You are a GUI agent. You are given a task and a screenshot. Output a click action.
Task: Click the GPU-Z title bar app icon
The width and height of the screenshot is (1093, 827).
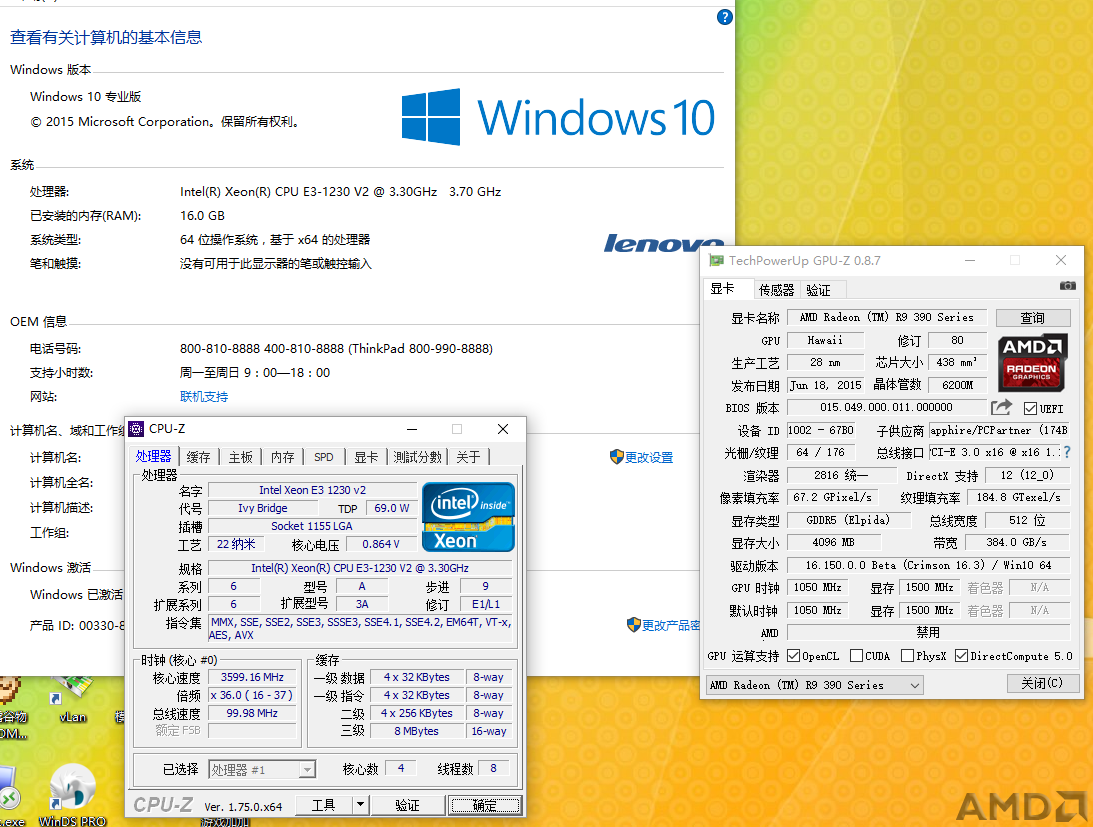click(x=716, y=260)
